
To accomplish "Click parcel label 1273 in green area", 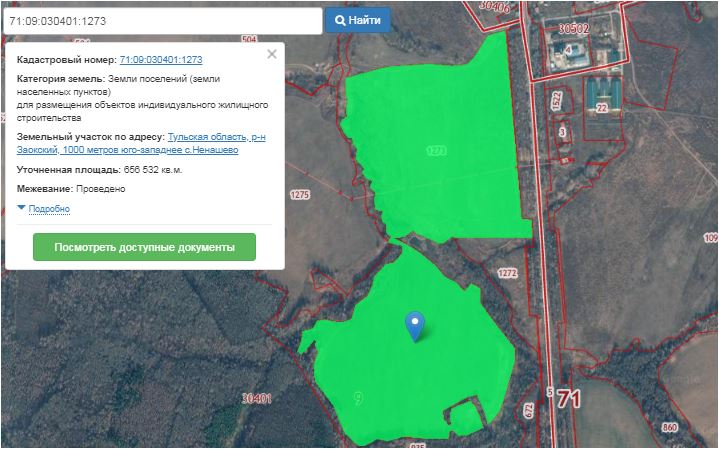I will coord(435,150).
